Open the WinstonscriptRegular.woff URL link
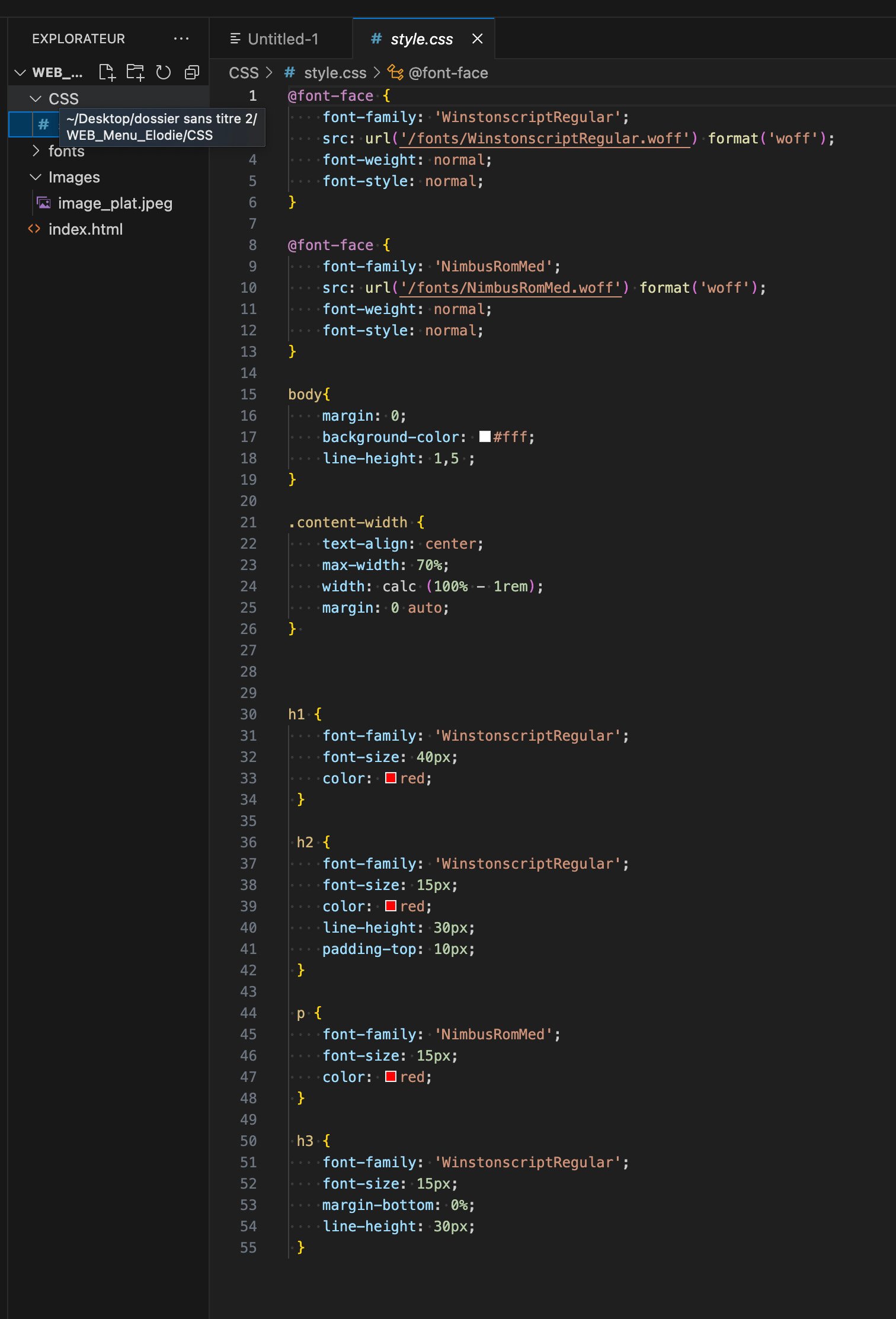The width and height of the screenshot is (896, 1319). pos(545,138)
